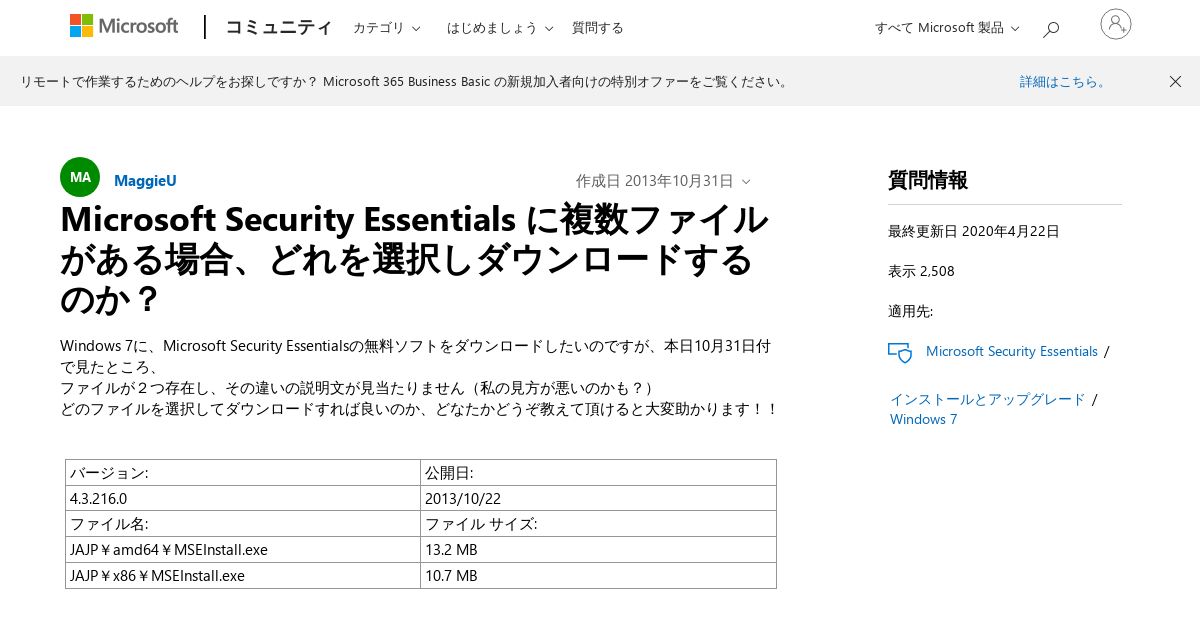Open the すべて Microsoft 製品 dropdown
Screen dimensions: 1200x630
pos(947,28)
